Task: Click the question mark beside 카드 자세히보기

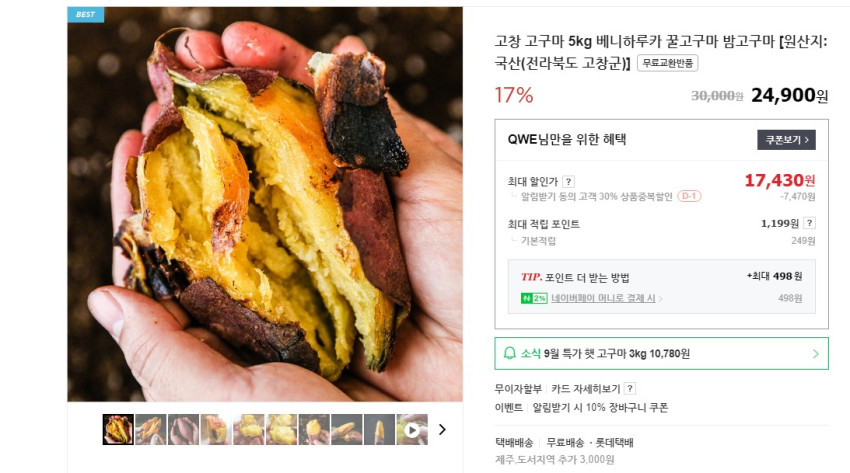Action: point(629,388)
